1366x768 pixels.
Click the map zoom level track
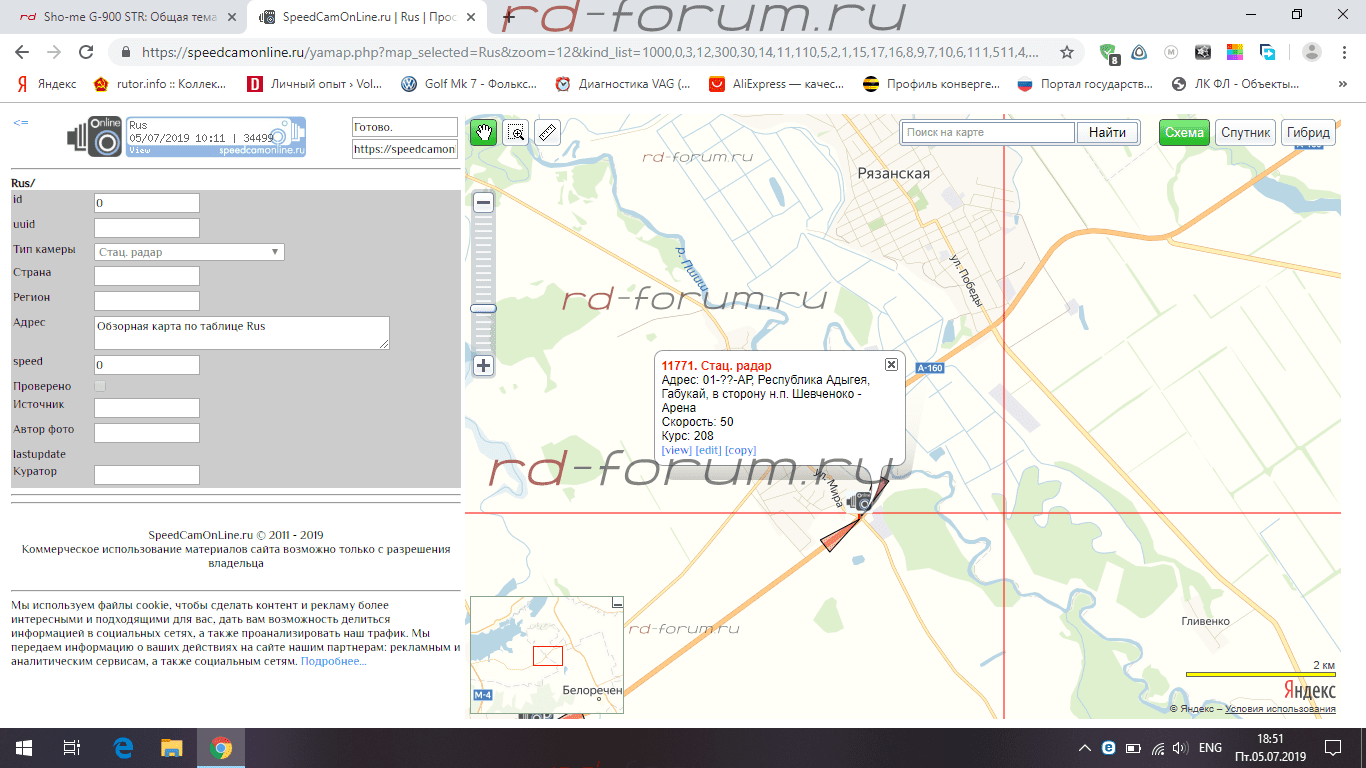pos(483,284)
